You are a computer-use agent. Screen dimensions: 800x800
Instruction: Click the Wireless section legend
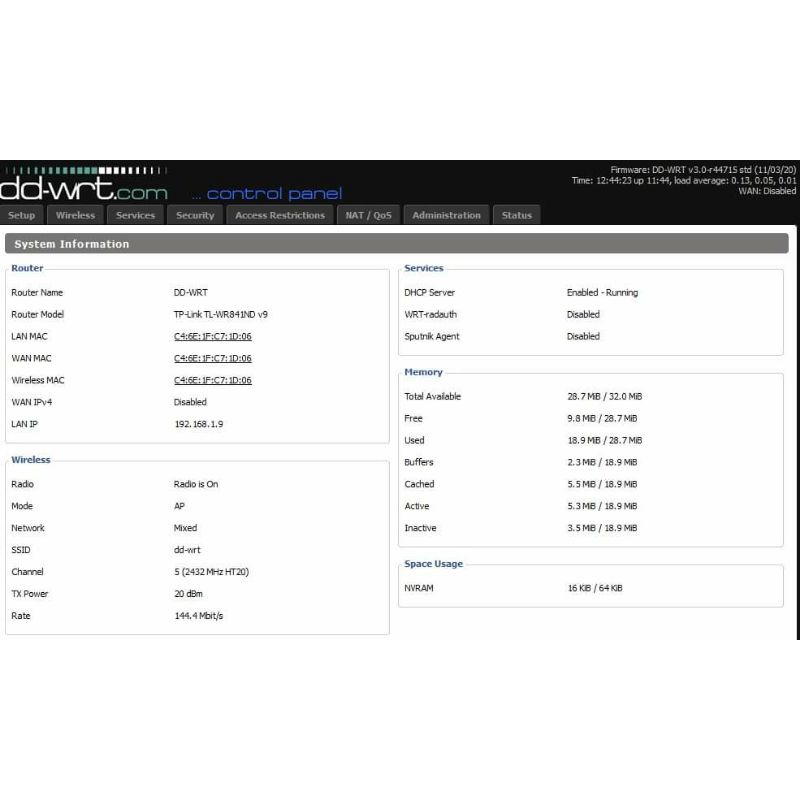[31, 460]
